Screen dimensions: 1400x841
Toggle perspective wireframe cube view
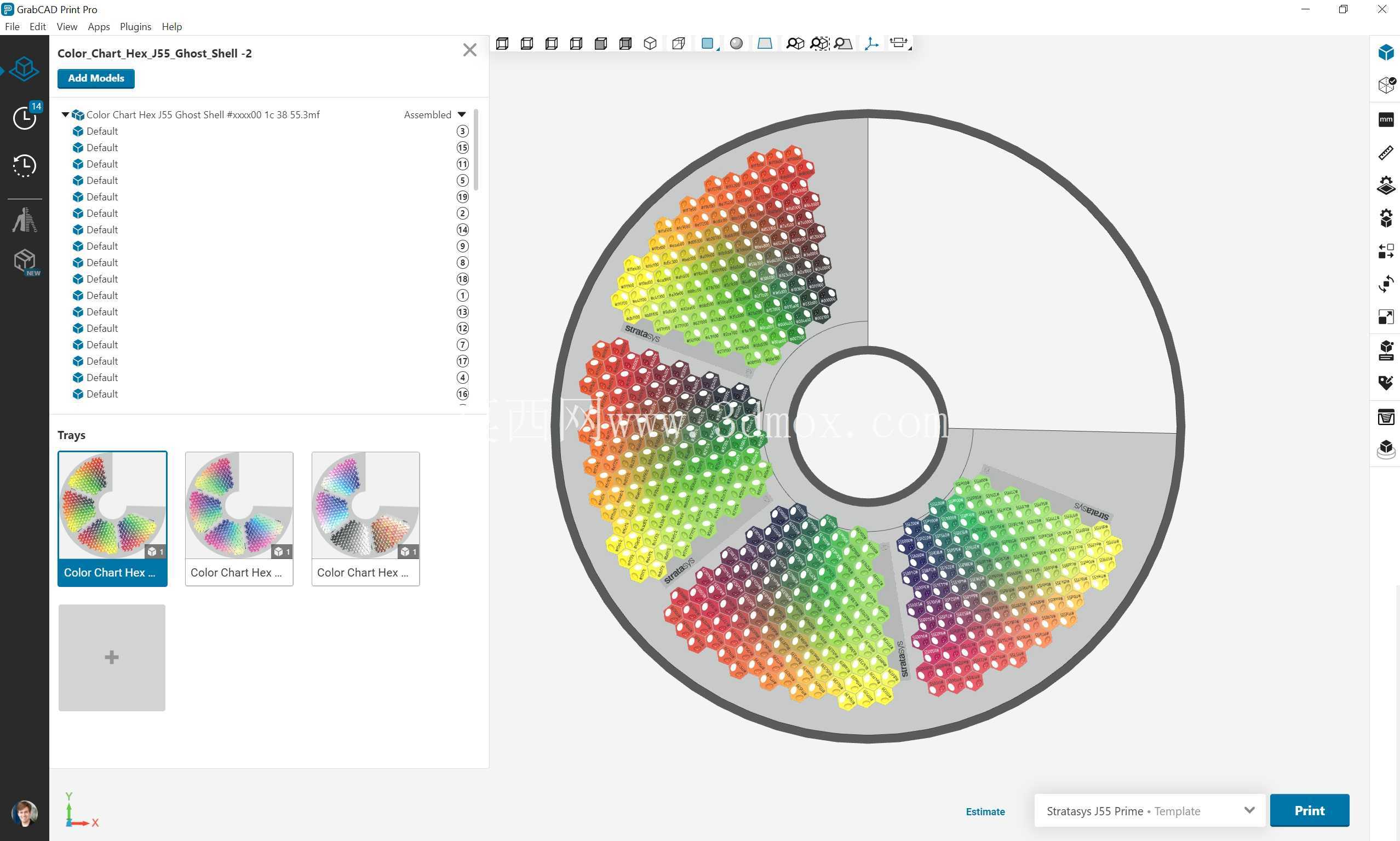point(679,44)
